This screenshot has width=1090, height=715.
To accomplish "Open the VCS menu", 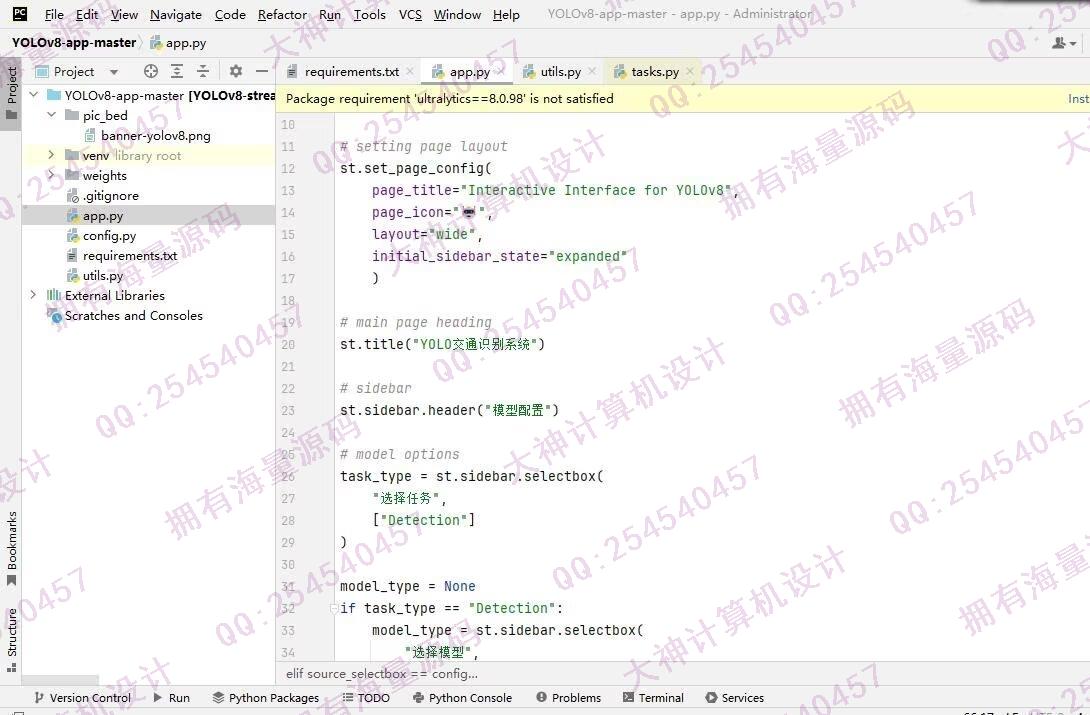I will coord(410,15).
